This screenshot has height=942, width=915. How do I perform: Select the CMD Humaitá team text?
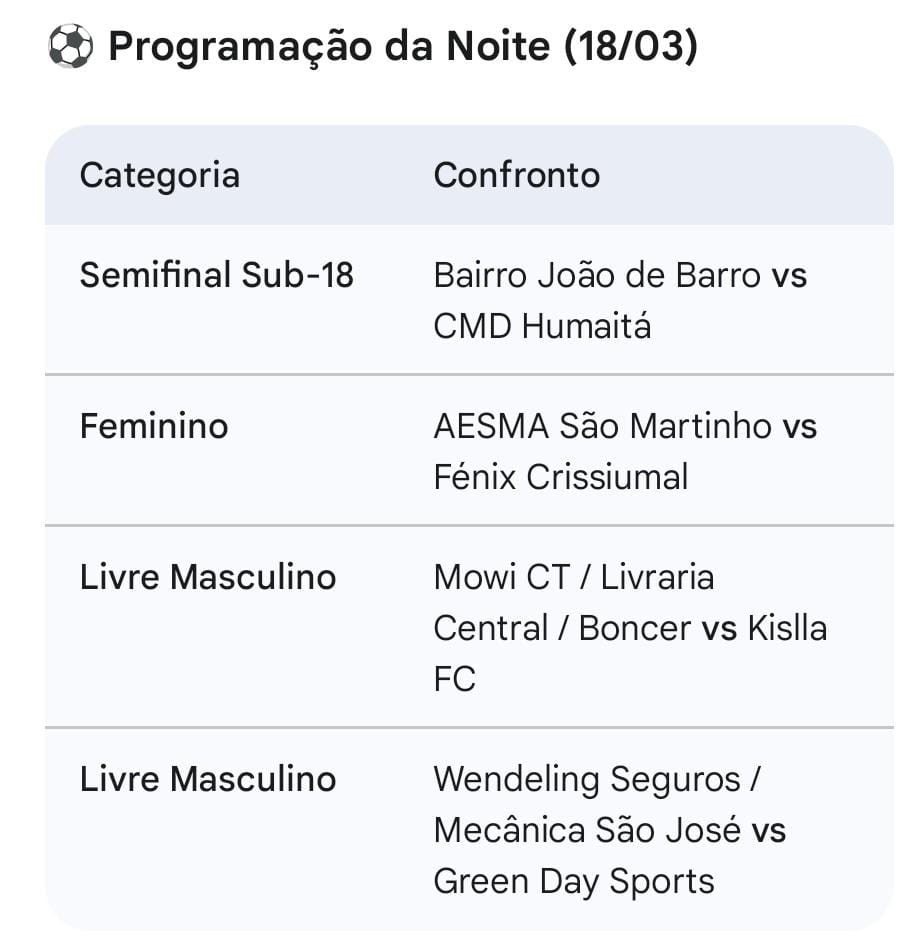[542, 326]
